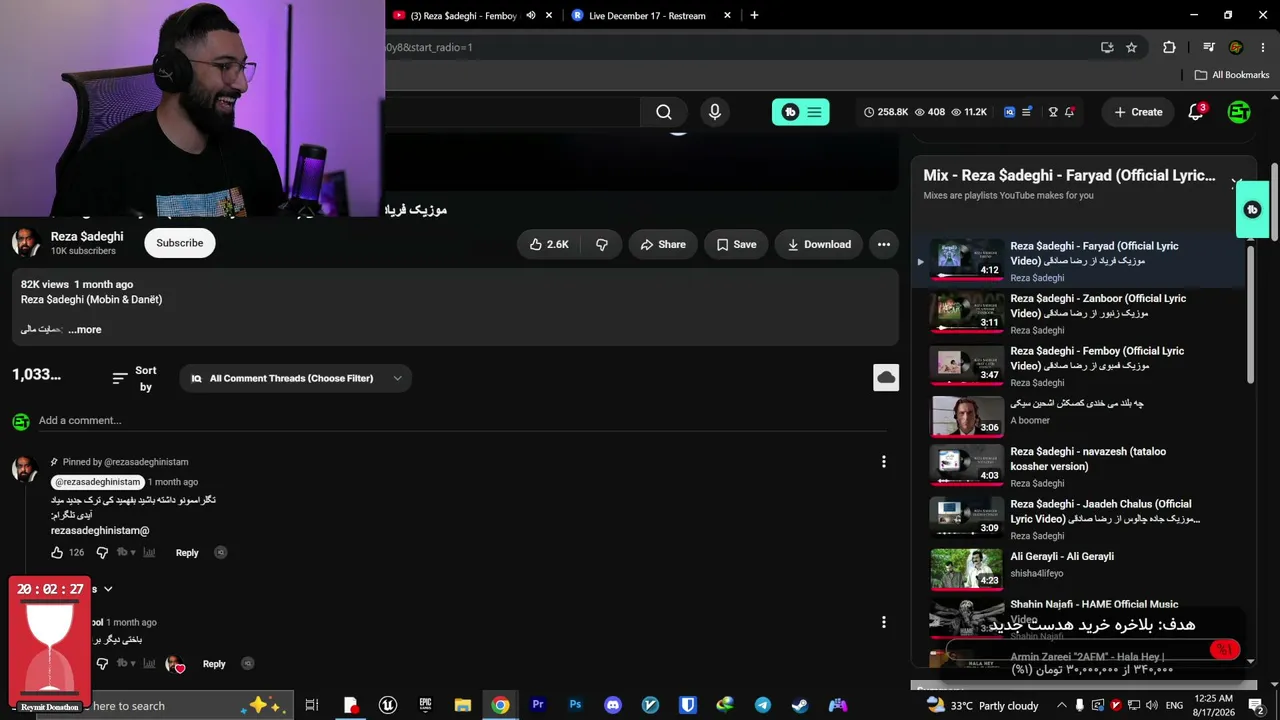
Task: Open File Explorer from the taskbar
Action: tap(463, 705)
